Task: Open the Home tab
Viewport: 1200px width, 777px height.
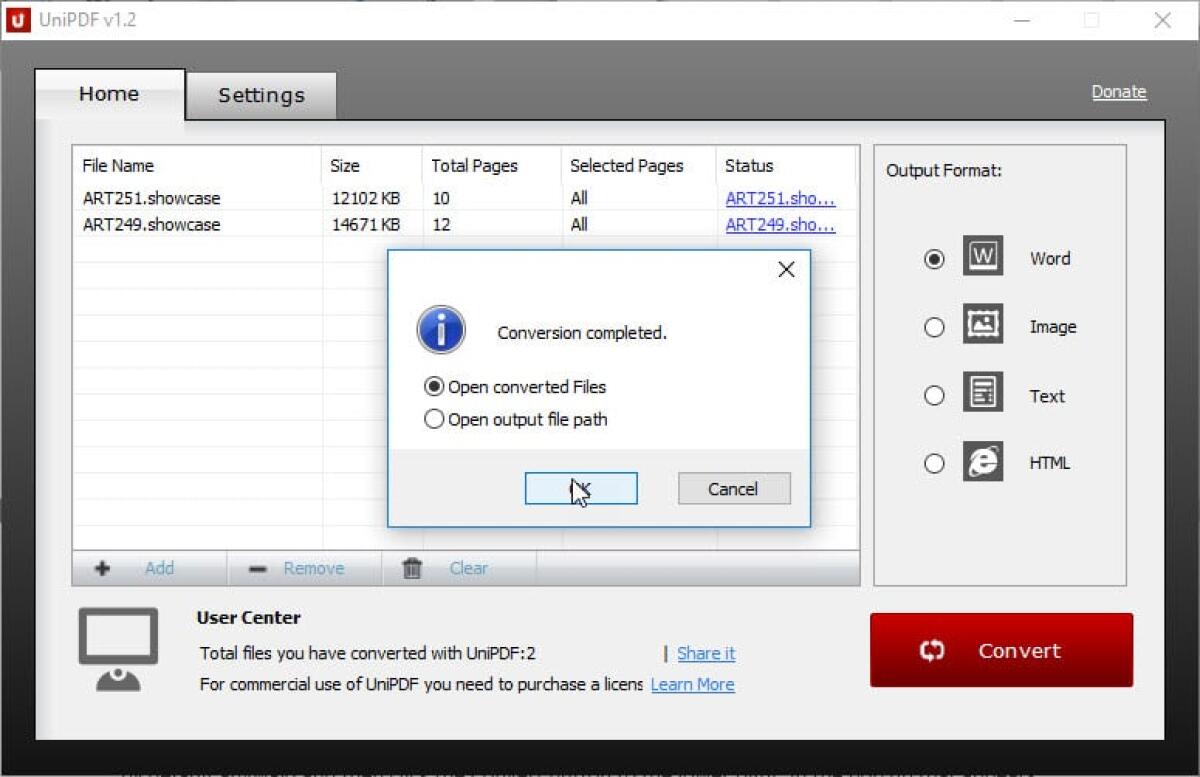Action: [x=109, y=93]
